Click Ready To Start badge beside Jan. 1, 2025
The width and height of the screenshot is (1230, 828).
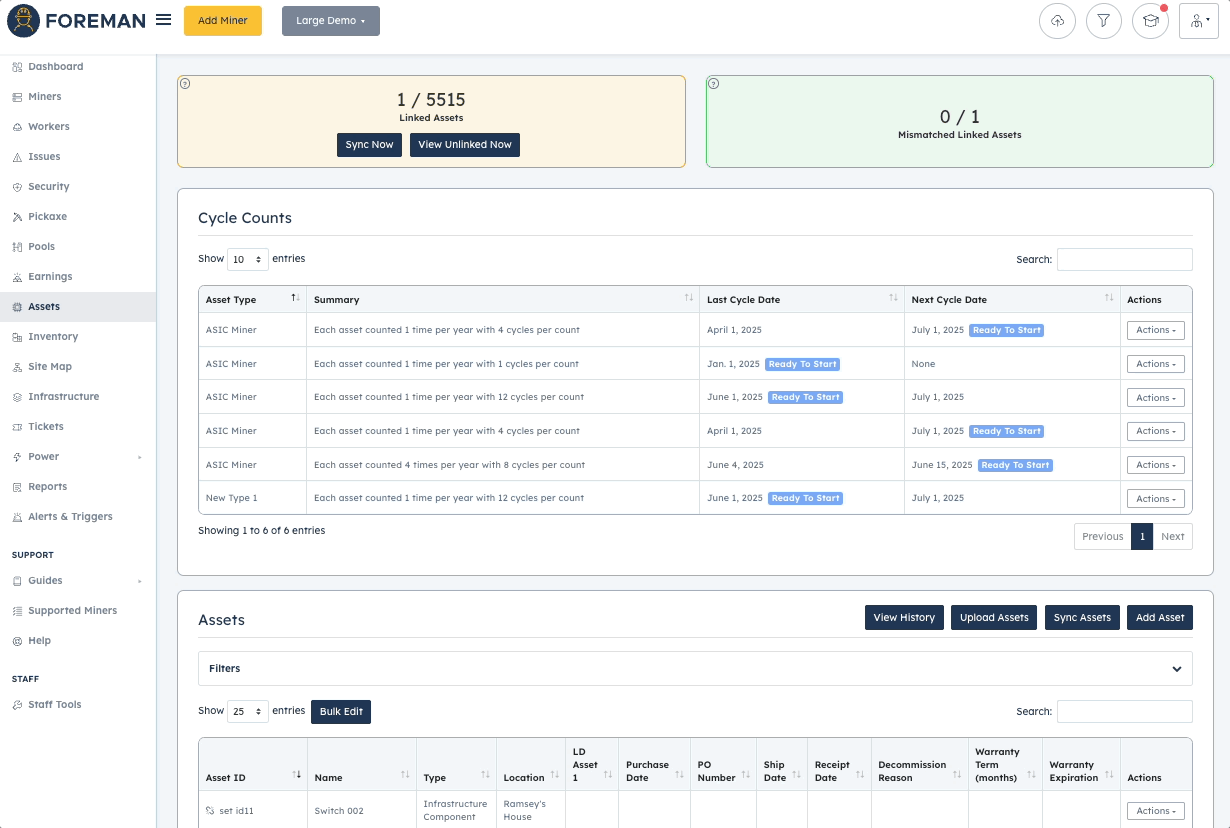802,364
